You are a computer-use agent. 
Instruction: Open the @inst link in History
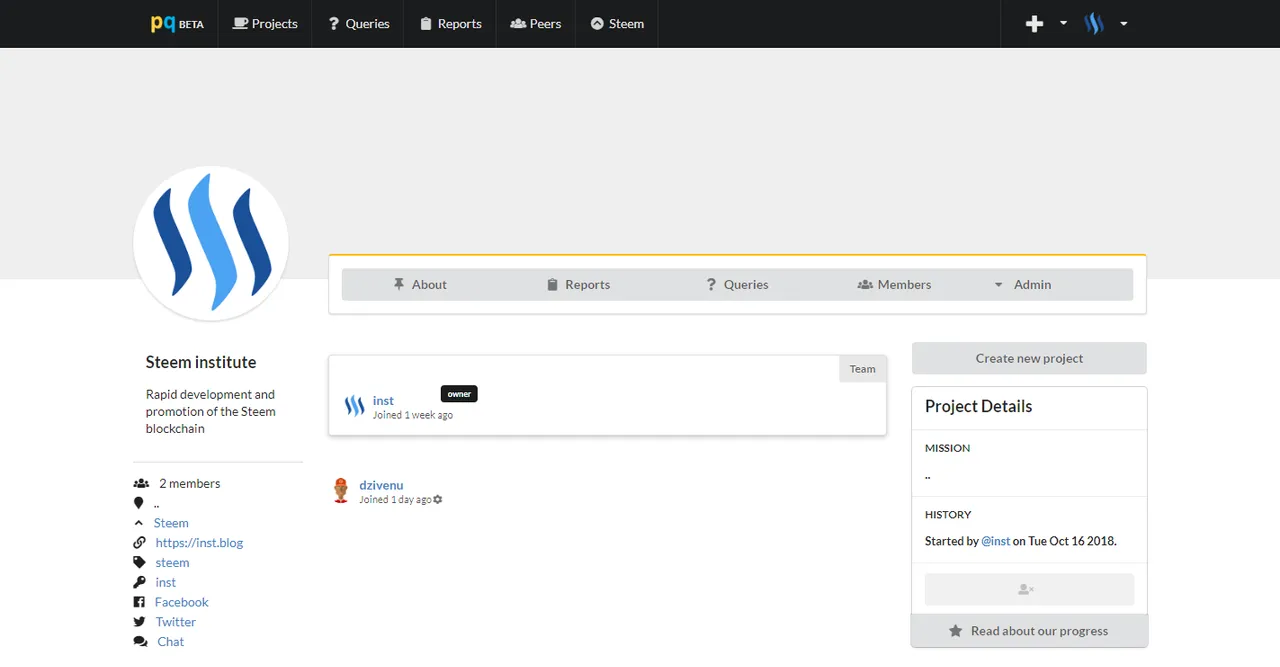(x=996, y=541)
